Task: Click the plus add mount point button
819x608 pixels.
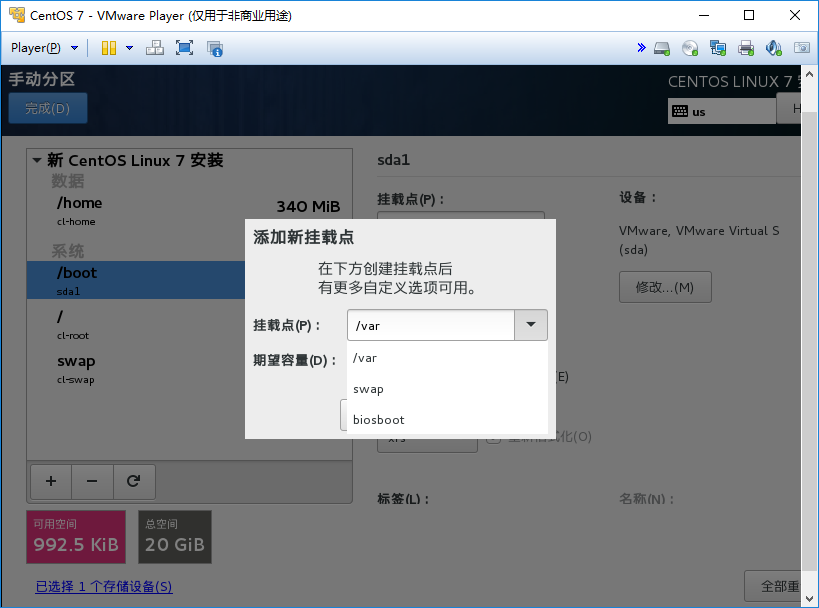Action: click(51, 481)
